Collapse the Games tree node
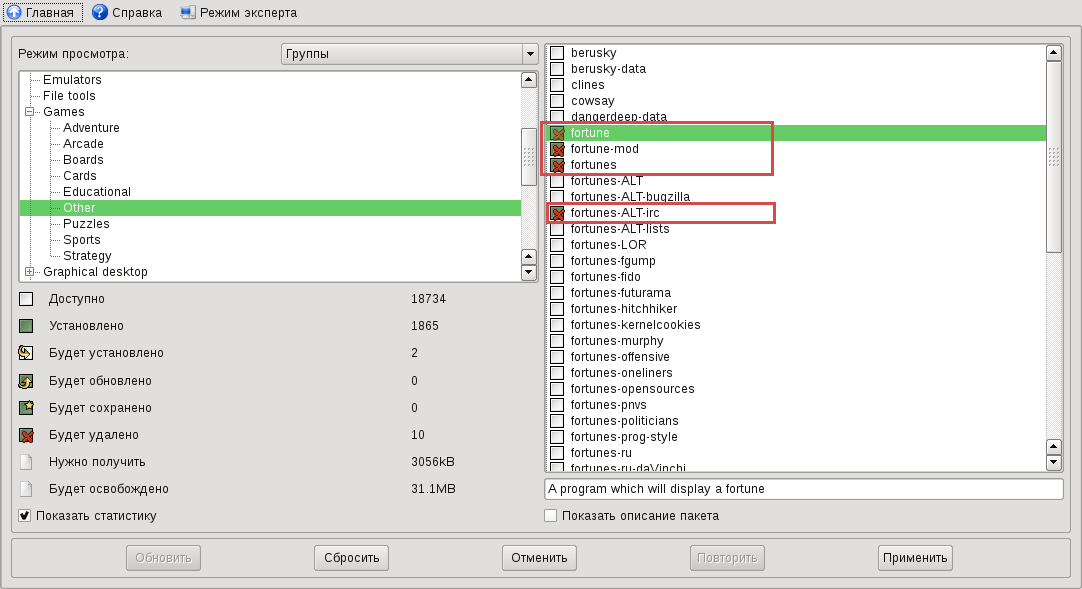 [30, 112]
